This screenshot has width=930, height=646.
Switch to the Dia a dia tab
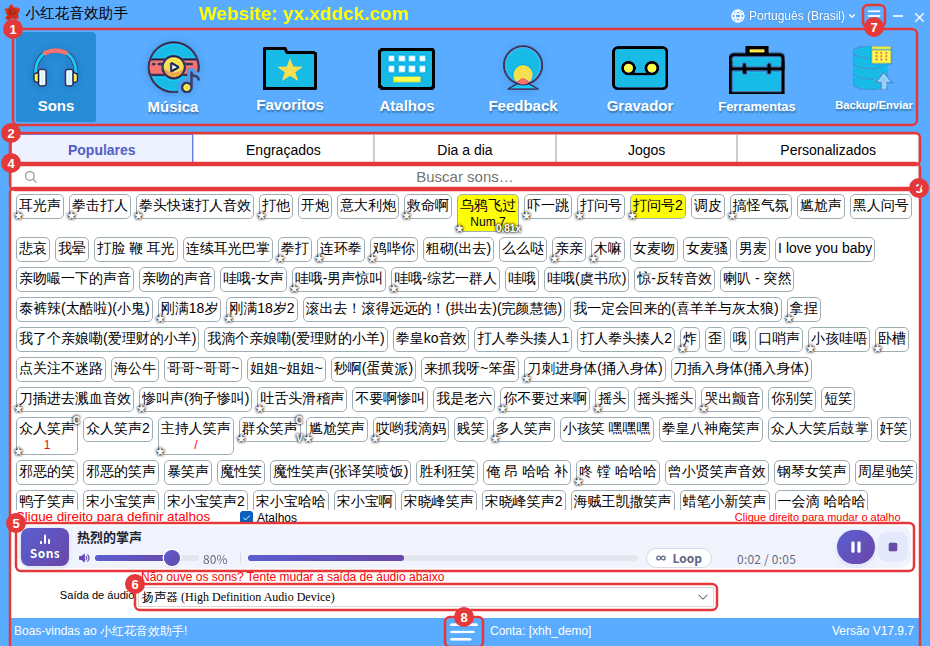[465, 150]
